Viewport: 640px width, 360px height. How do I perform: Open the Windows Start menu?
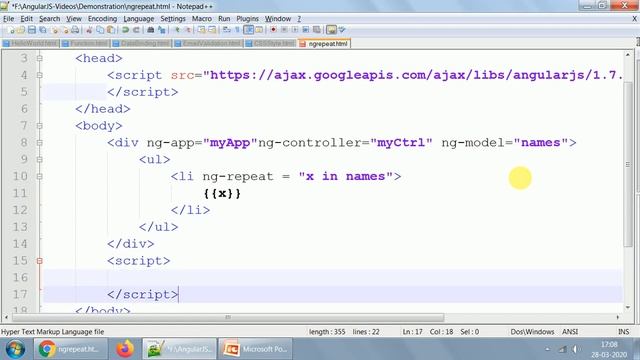(15, 349)
